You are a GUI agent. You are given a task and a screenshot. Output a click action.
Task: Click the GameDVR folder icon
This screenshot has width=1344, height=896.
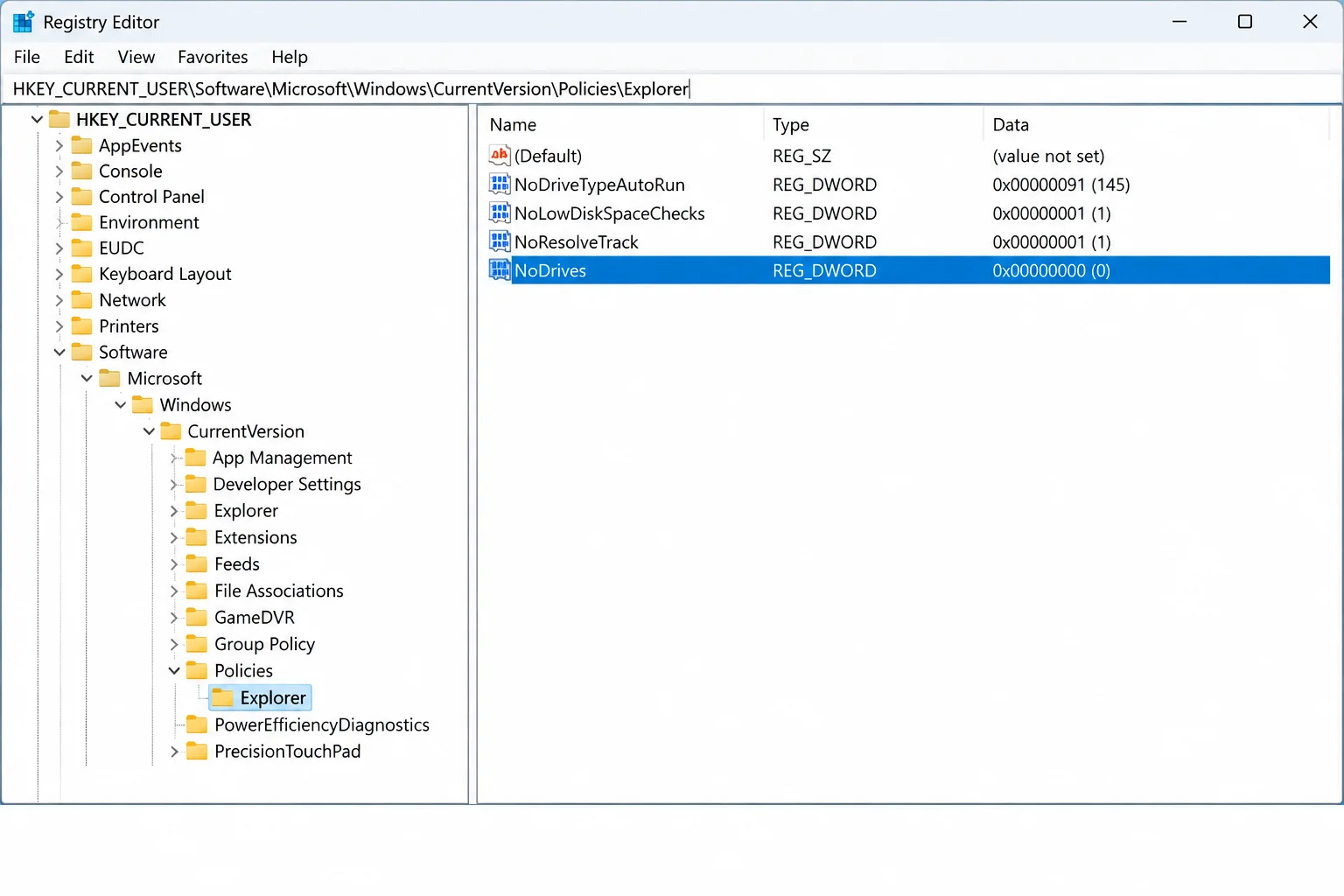[198, 618]
